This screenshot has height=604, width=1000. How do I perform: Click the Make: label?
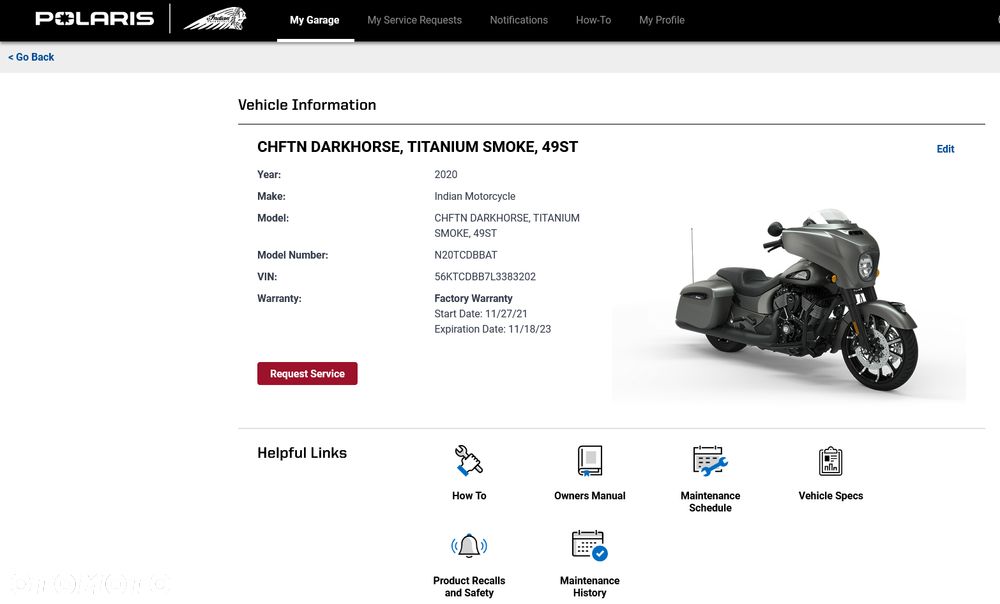tap(271, 196)
